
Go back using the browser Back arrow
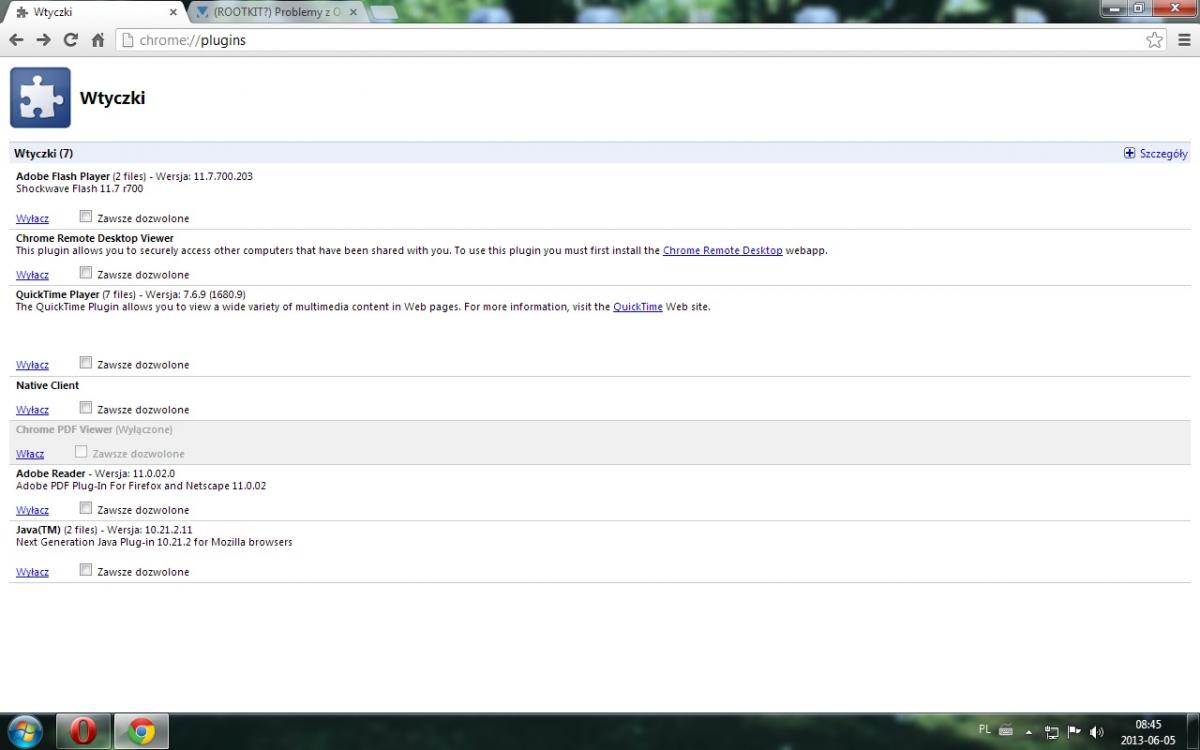tap(16, 40)
